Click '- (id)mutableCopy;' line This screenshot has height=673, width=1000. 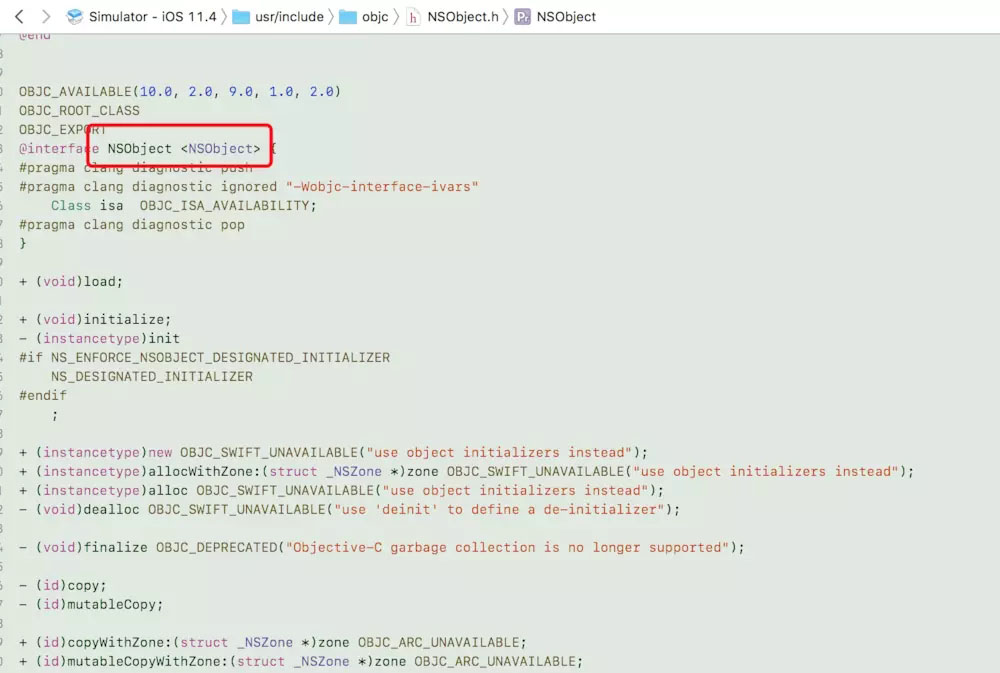(91, 604)
